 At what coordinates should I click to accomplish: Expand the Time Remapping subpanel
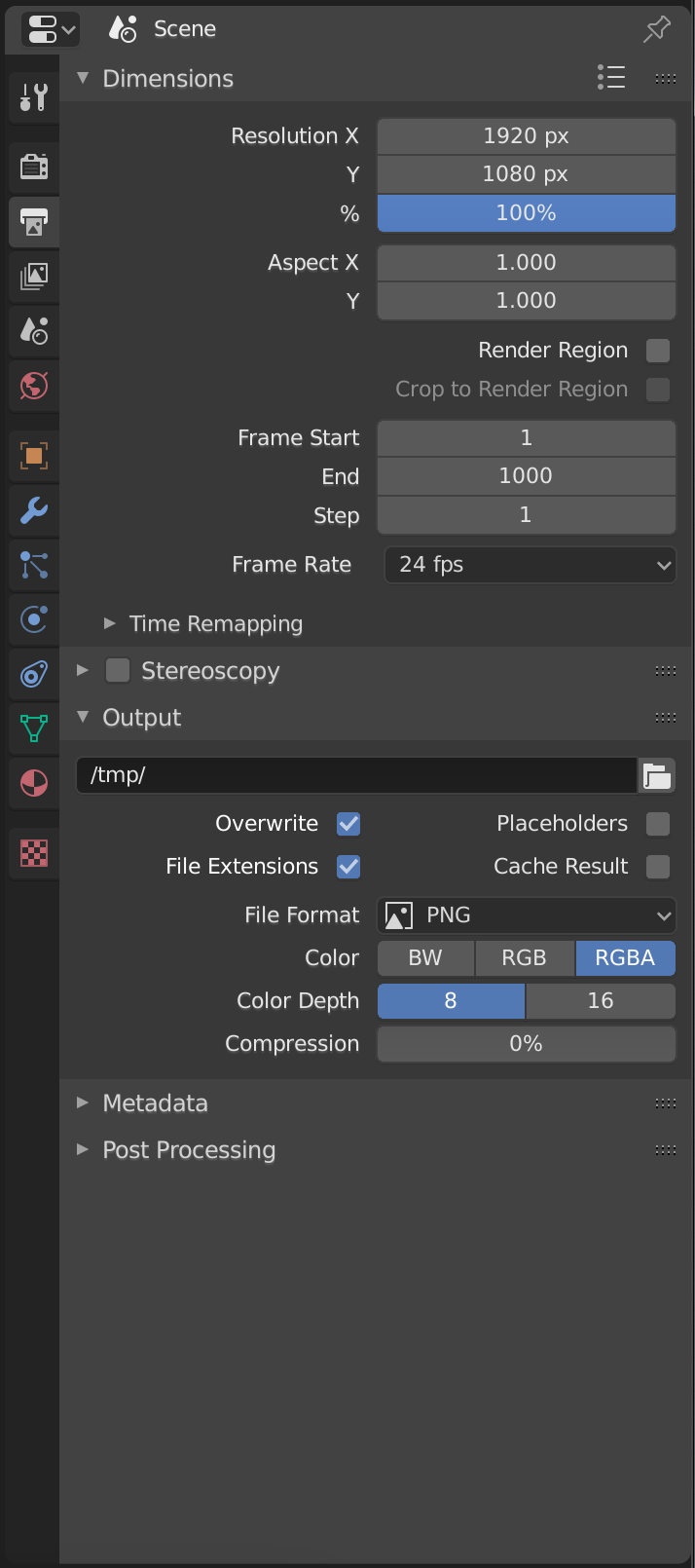coord(215,624)
